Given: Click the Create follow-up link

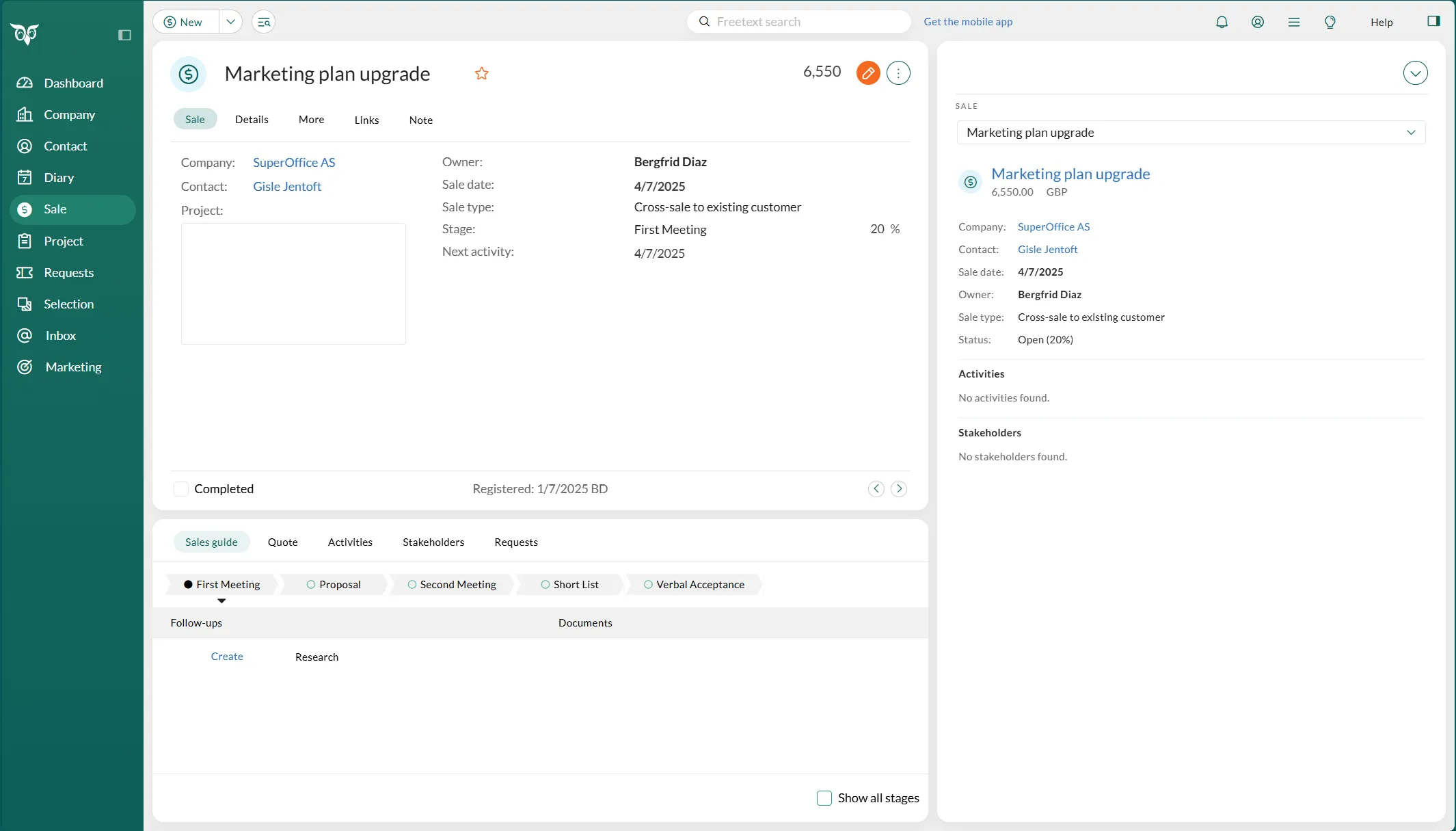Looking at the screenshot, I should tap(227, 657).
